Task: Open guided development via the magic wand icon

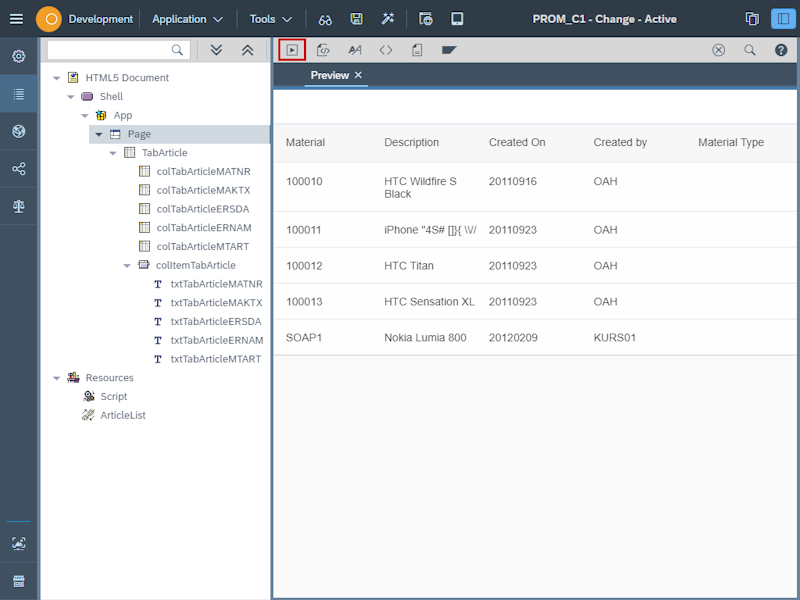Action: click(388, 18)
